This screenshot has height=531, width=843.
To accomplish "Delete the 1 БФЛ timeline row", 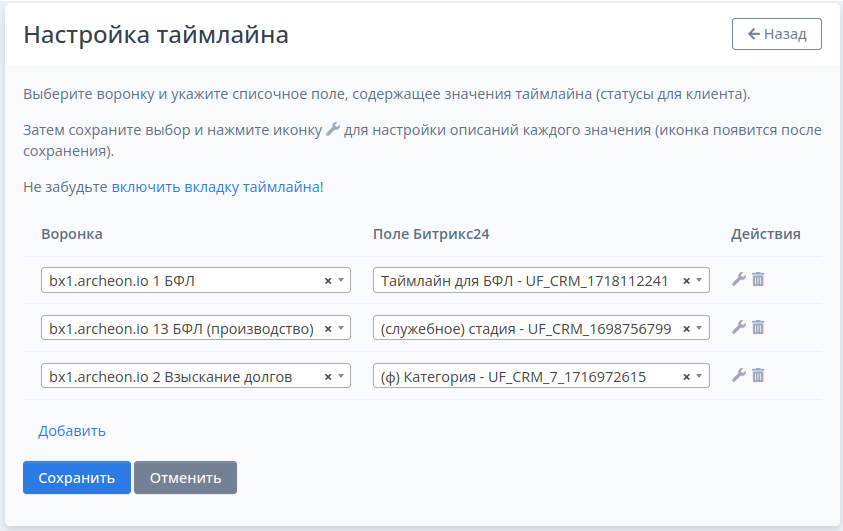I will (758, 279).
